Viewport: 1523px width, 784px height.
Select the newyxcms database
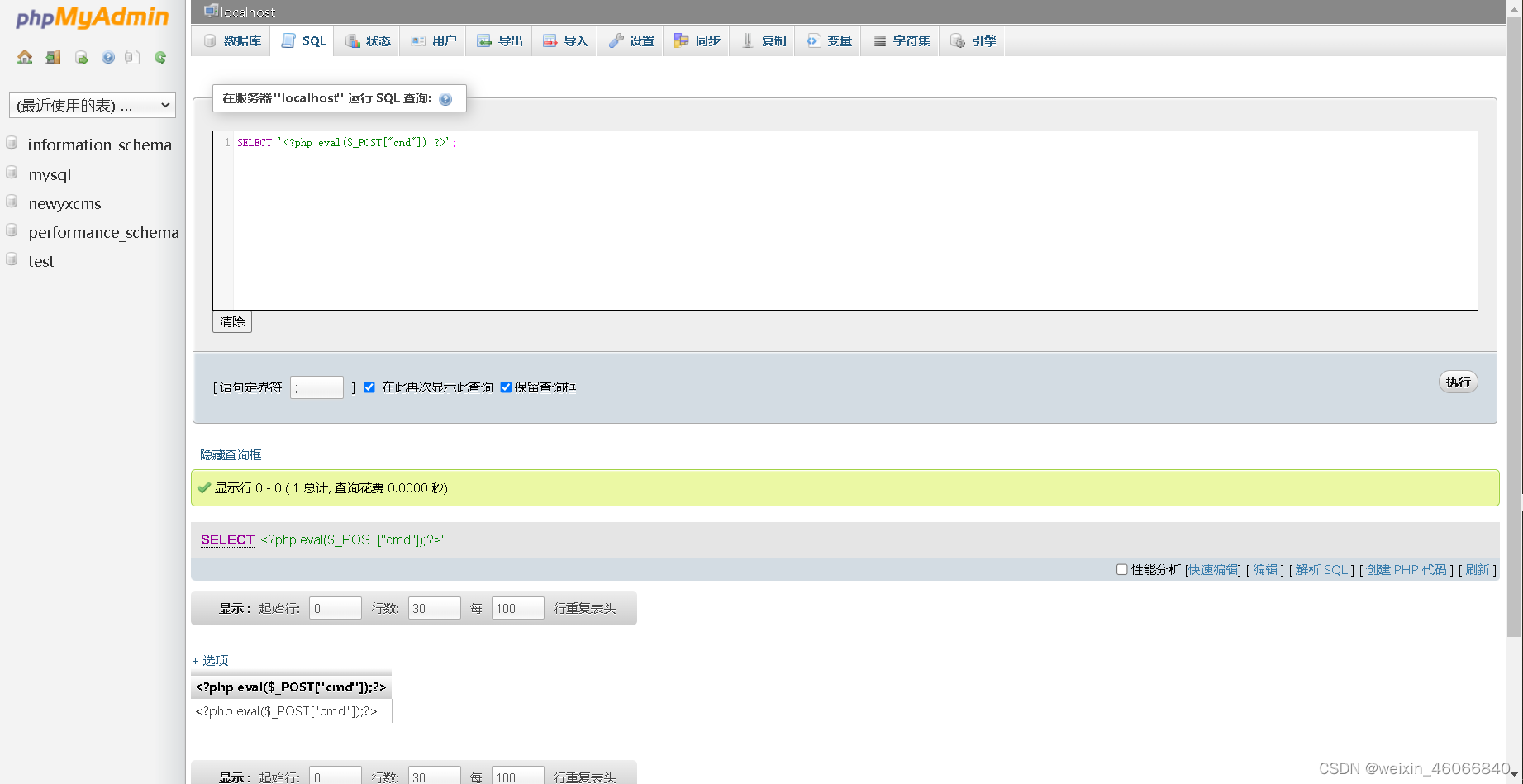64,203
